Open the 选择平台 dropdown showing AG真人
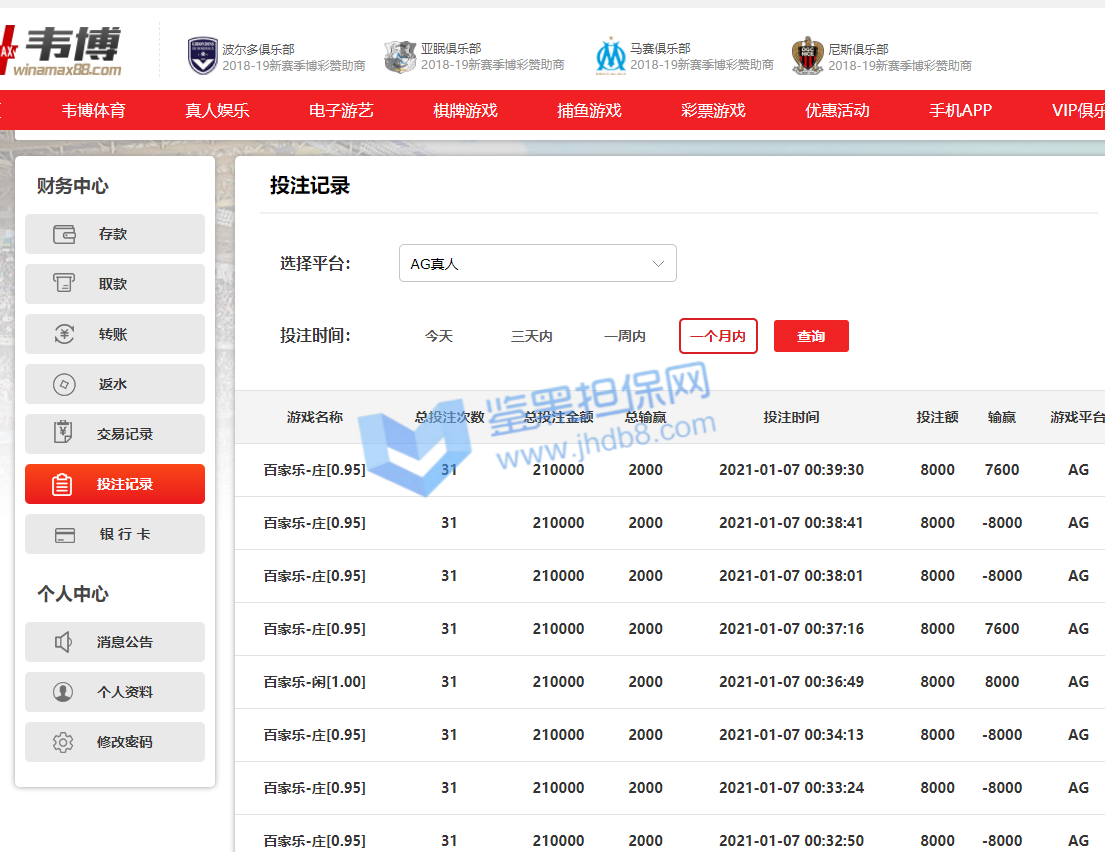 537,264
